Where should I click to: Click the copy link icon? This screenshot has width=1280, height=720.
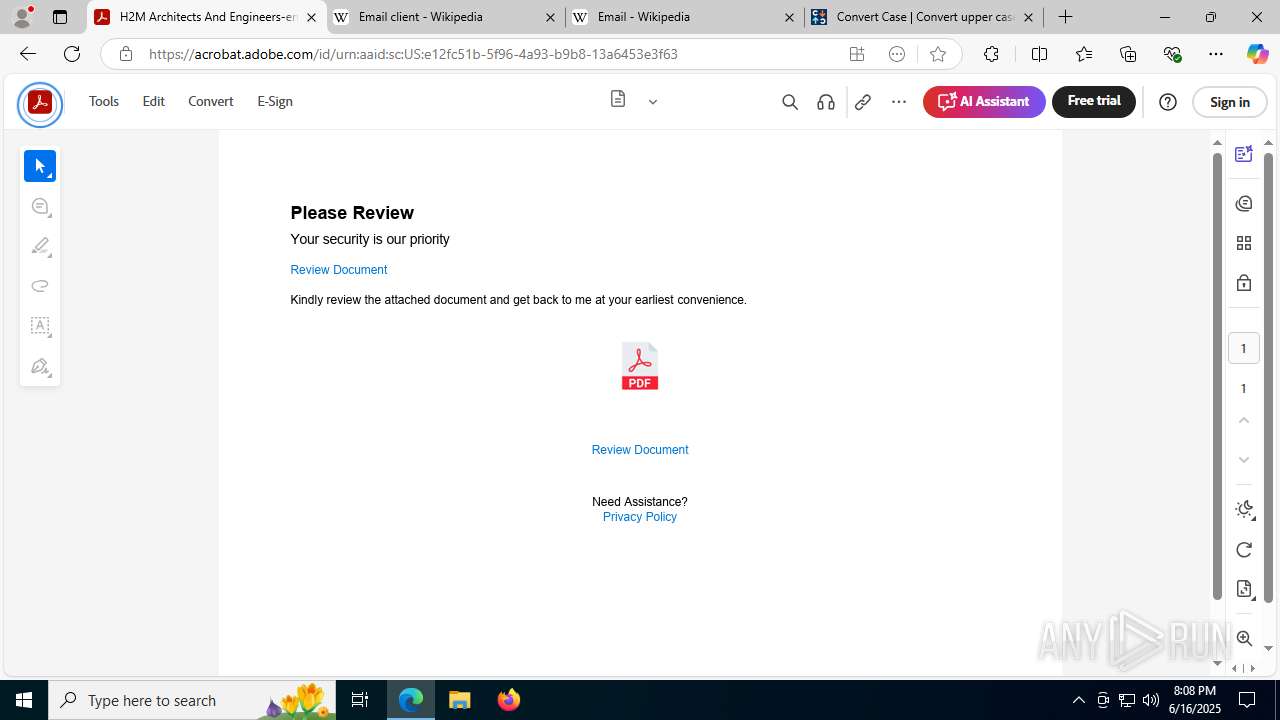863,102
